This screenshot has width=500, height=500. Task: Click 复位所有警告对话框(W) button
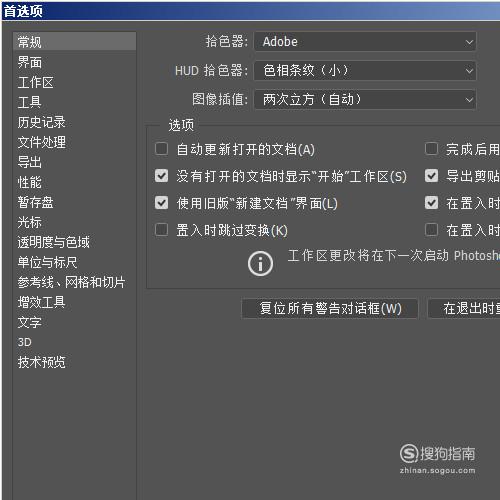tap(330, 308)
